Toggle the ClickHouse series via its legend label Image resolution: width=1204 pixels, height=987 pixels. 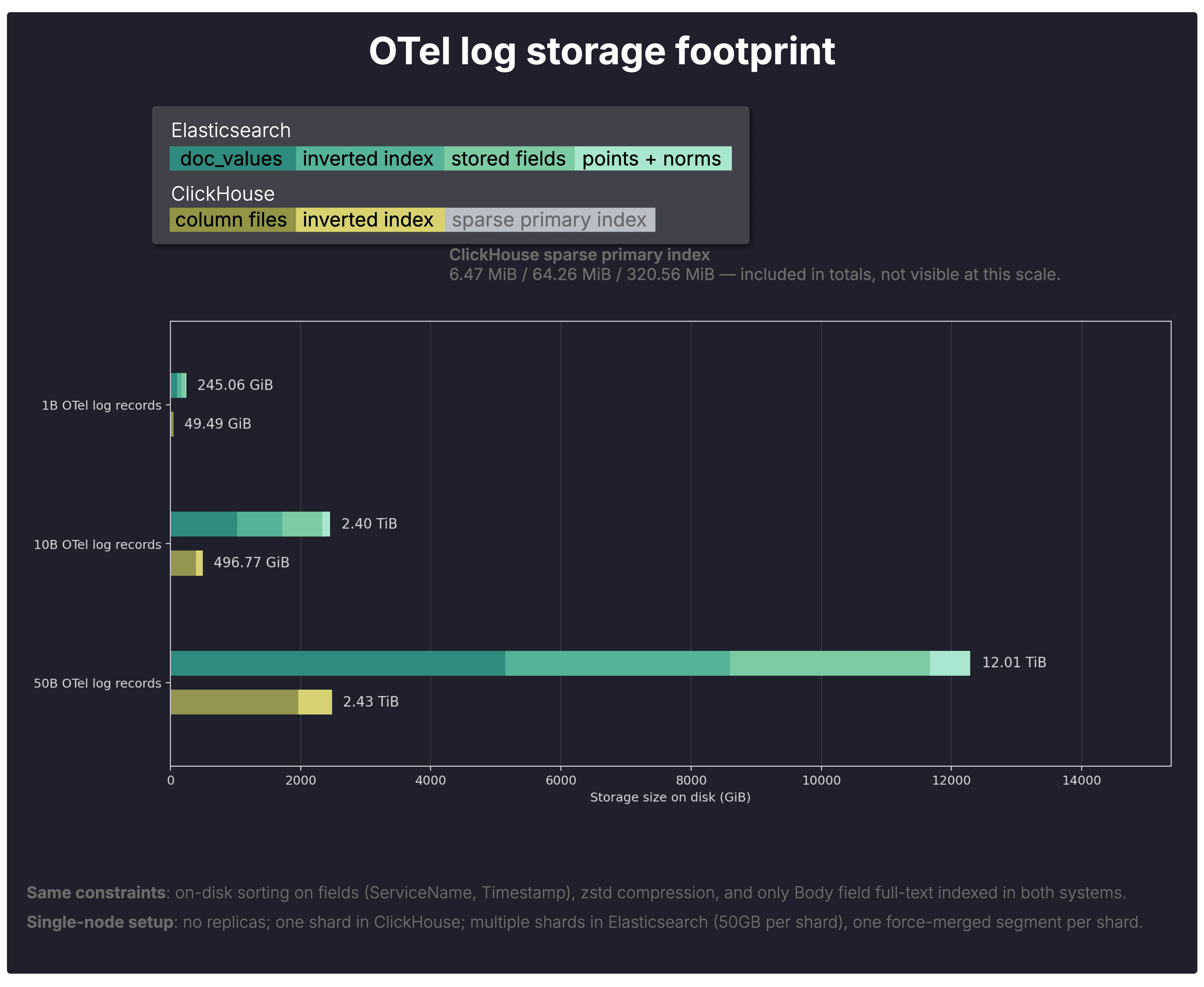(x=222, y=194)
